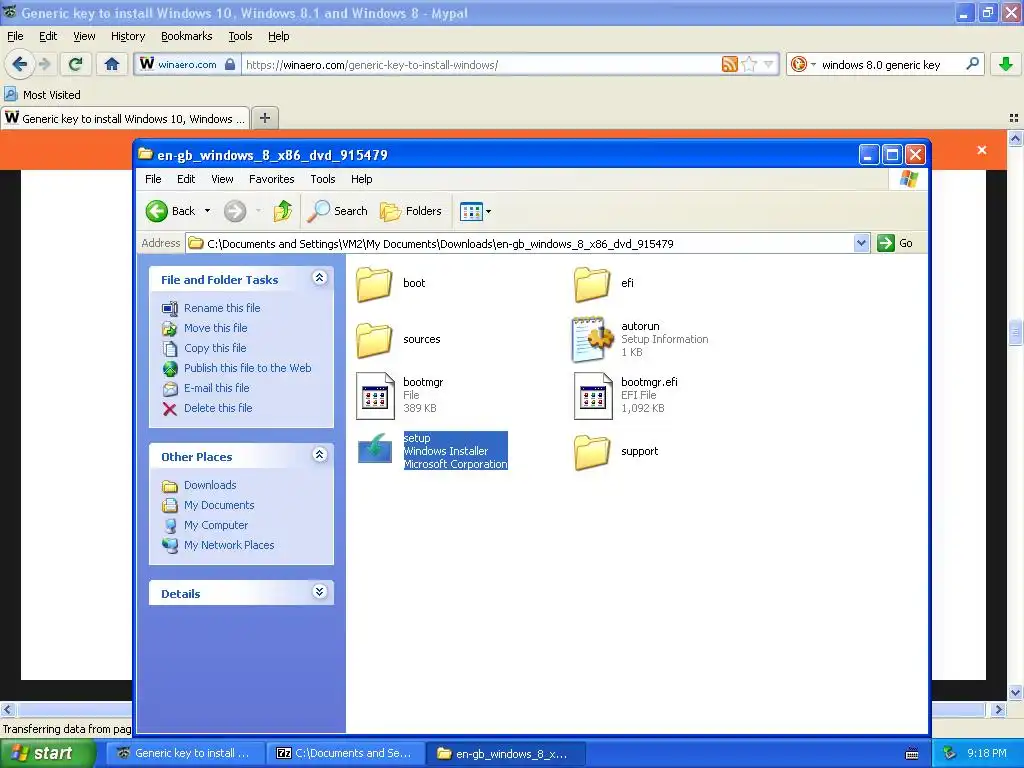
Task: Click the page vertical scrollbar thumb
Action: pyautogui.click(x=1015, y=332)
